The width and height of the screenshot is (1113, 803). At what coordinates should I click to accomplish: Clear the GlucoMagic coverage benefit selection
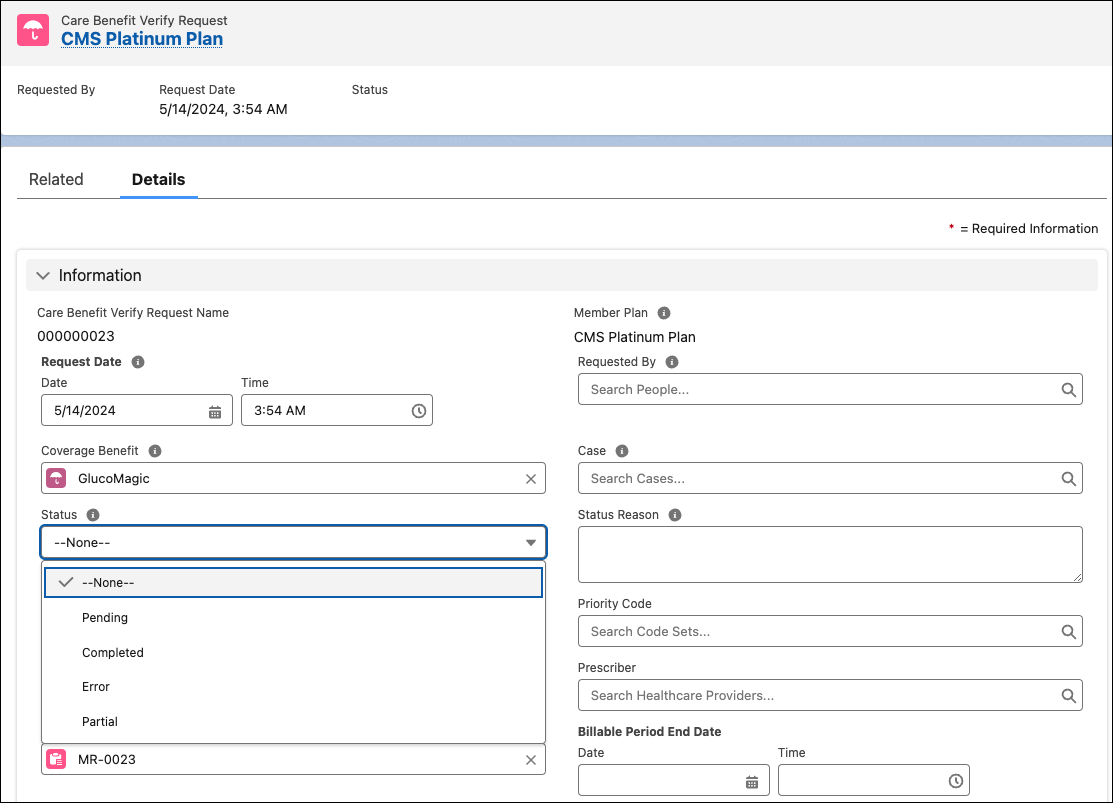tap(531, 479)
